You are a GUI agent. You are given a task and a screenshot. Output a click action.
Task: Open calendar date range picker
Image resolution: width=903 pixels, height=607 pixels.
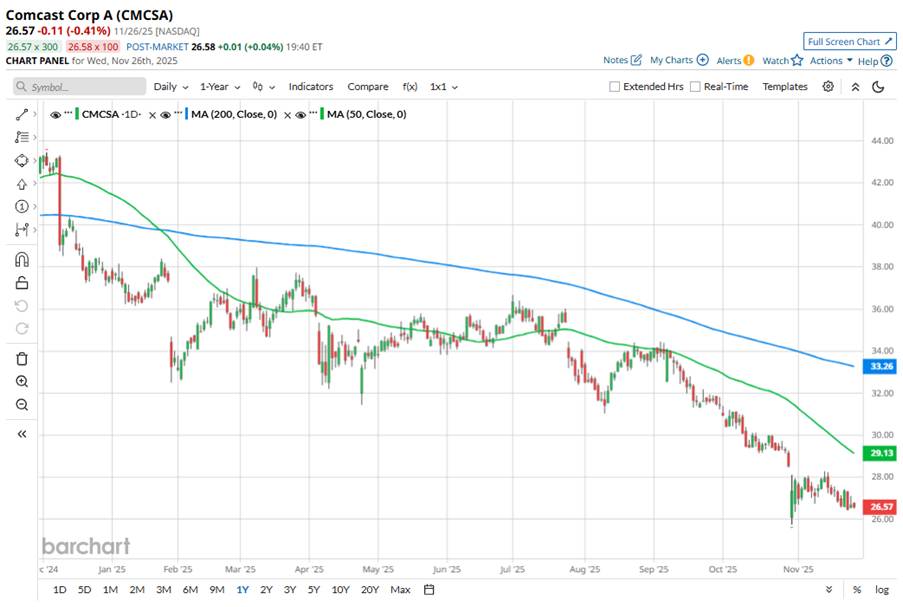point(428,590)
